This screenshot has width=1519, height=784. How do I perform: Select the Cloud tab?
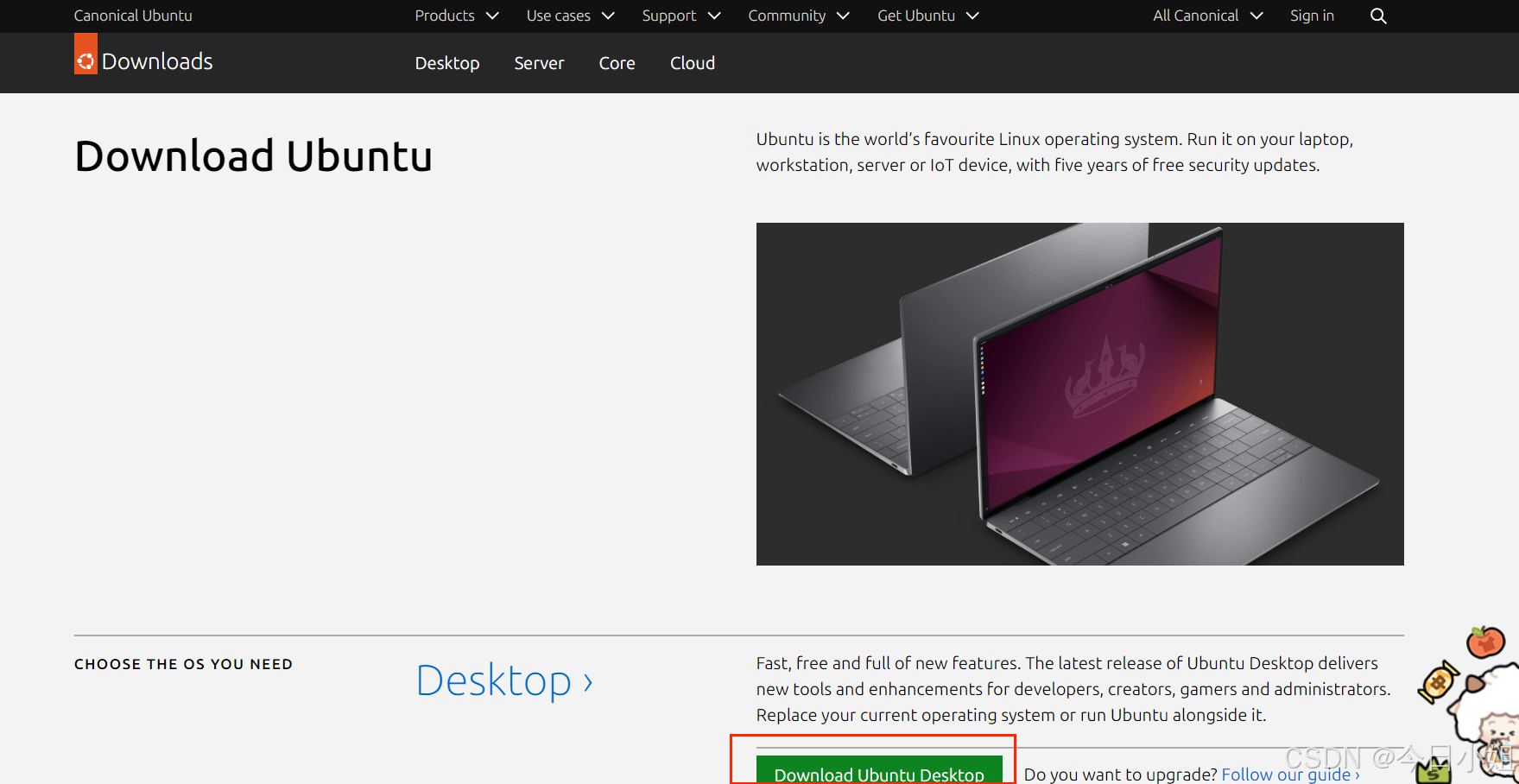[x=693, y=63]
